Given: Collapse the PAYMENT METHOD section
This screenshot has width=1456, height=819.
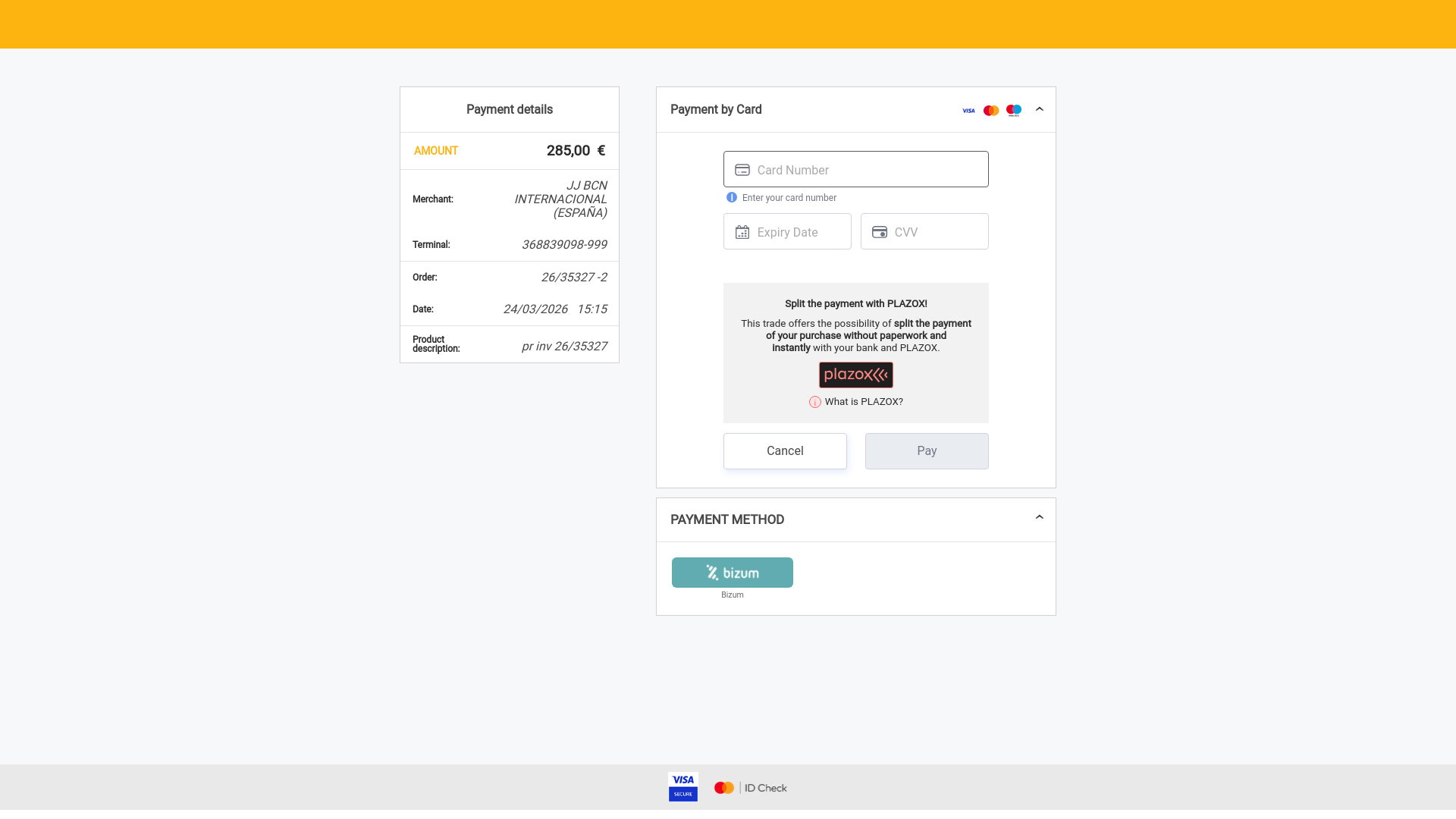Looking at the screenshot, I should pyautogui.click(x=1040, y=517).
